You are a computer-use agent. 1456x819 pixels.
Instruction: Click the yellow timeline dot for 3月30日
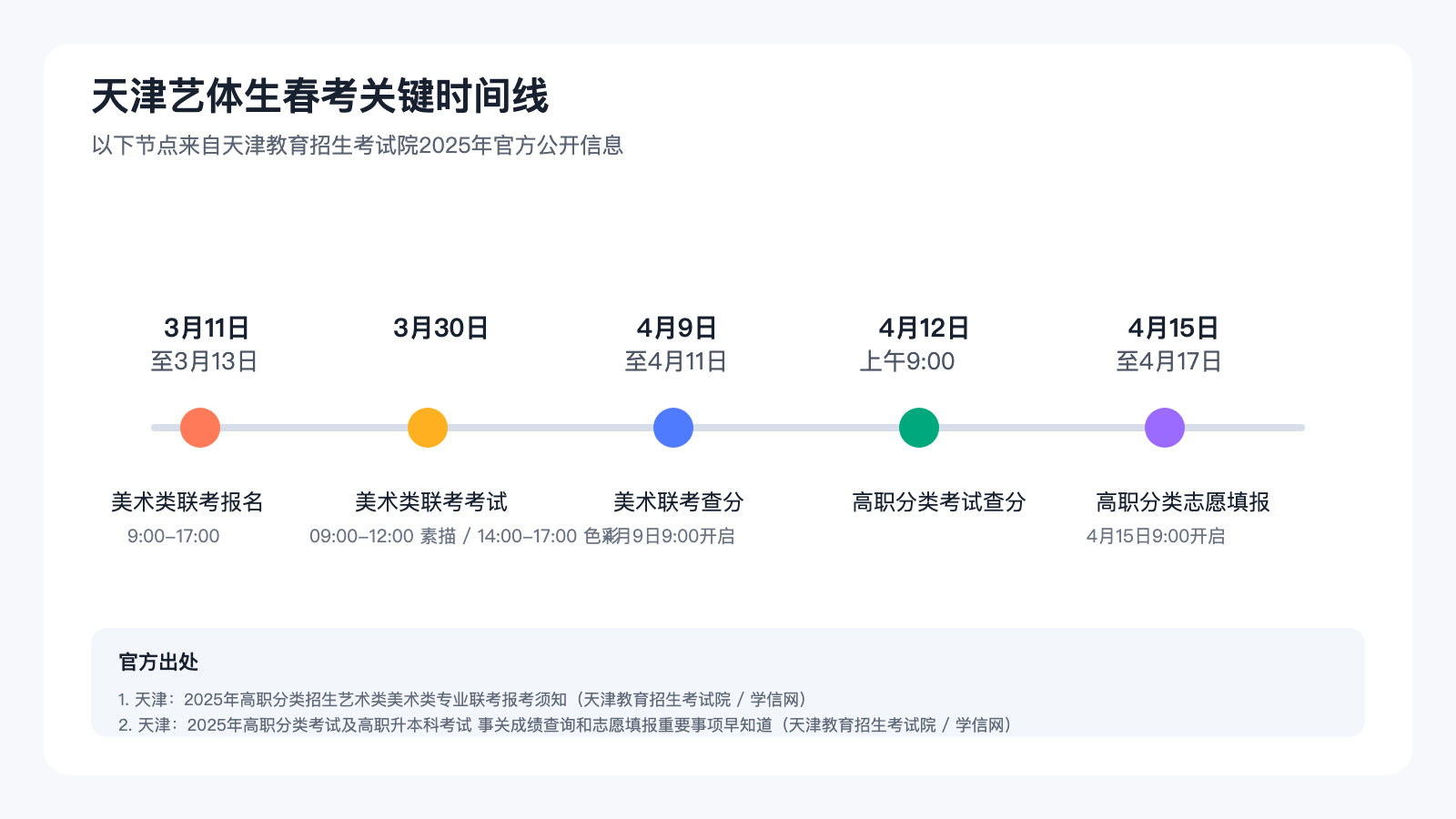pyautogui.click(x=428, y=428)
